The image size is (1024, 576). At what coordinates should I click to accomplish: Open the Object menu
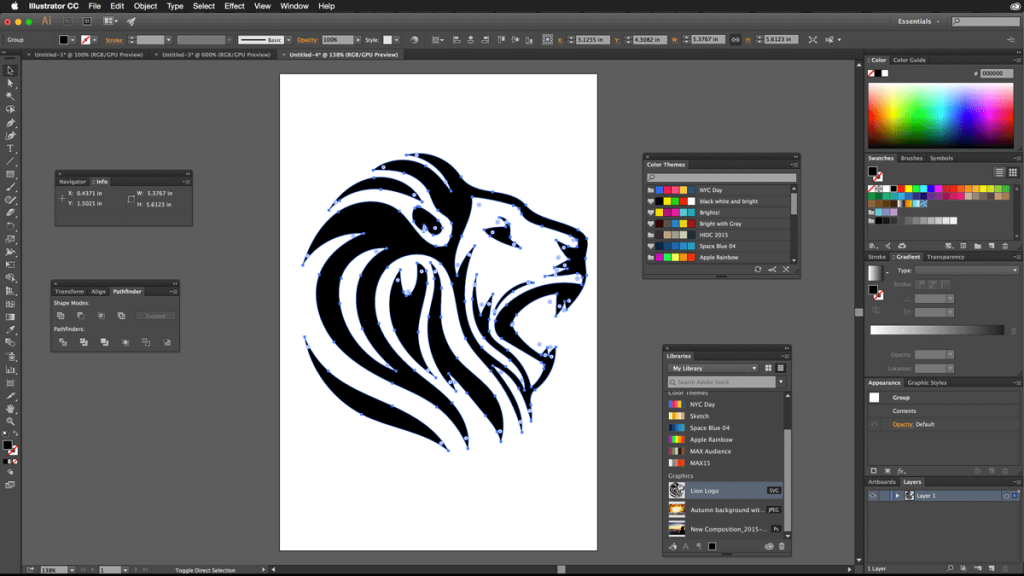click(145, 6)
